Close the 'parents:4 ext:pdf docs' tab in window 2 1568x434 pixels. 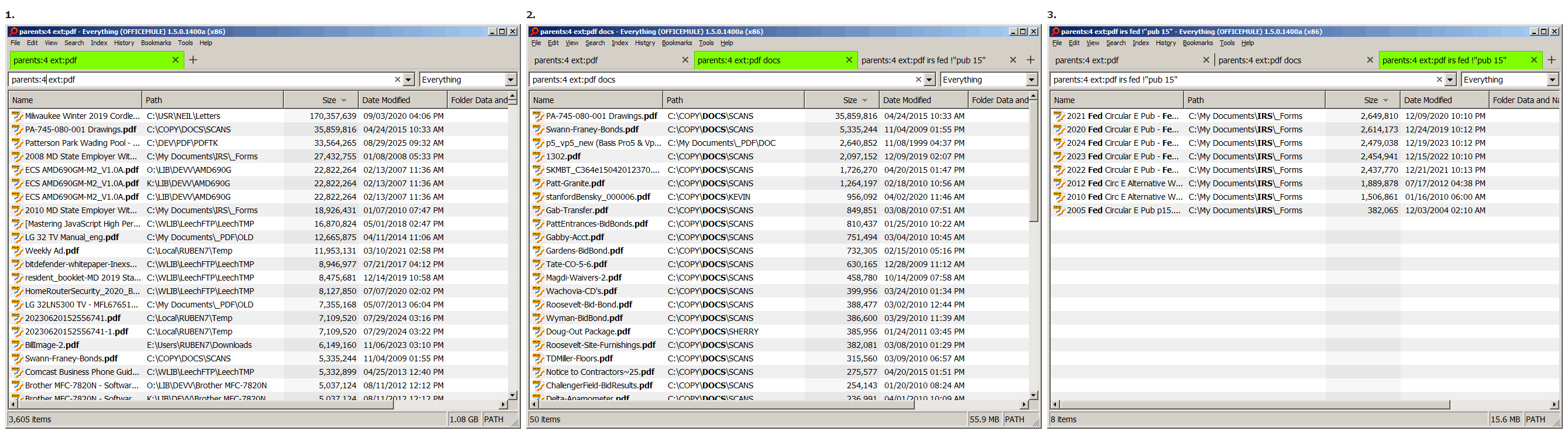tap(849, 60)
